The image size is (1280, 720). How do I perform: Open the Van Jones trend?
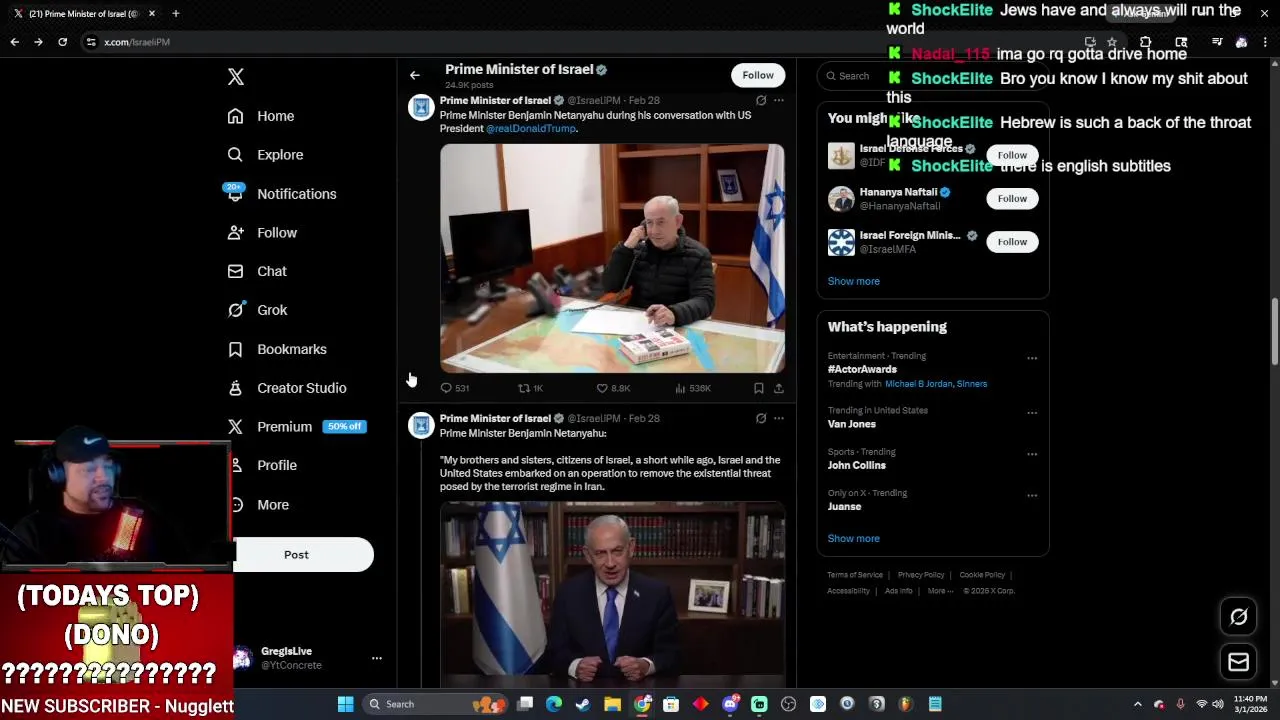tap(851, 424)
